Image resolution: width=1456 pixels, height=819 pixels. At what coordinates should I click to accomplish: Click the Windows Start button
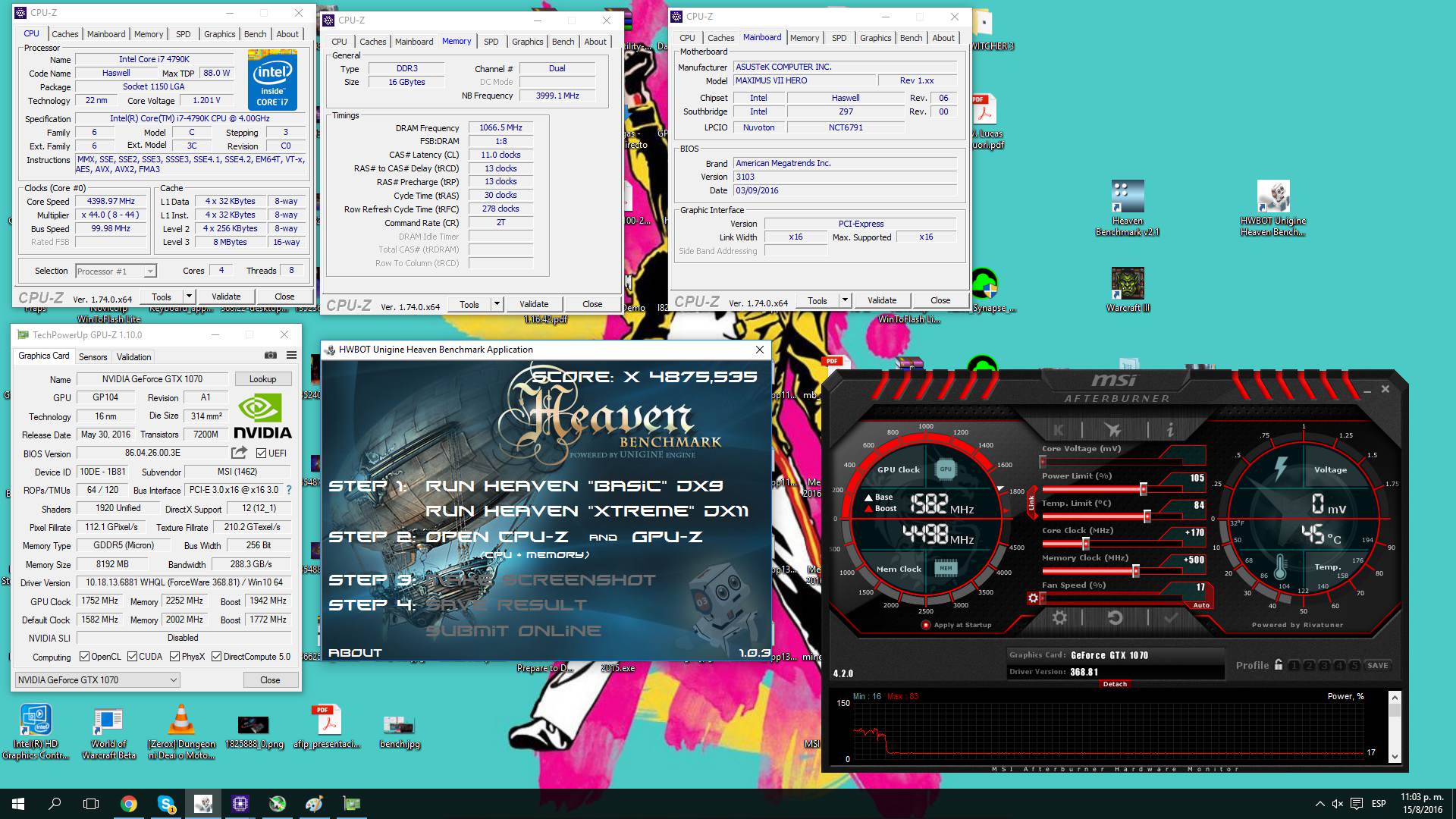point(18,804)
